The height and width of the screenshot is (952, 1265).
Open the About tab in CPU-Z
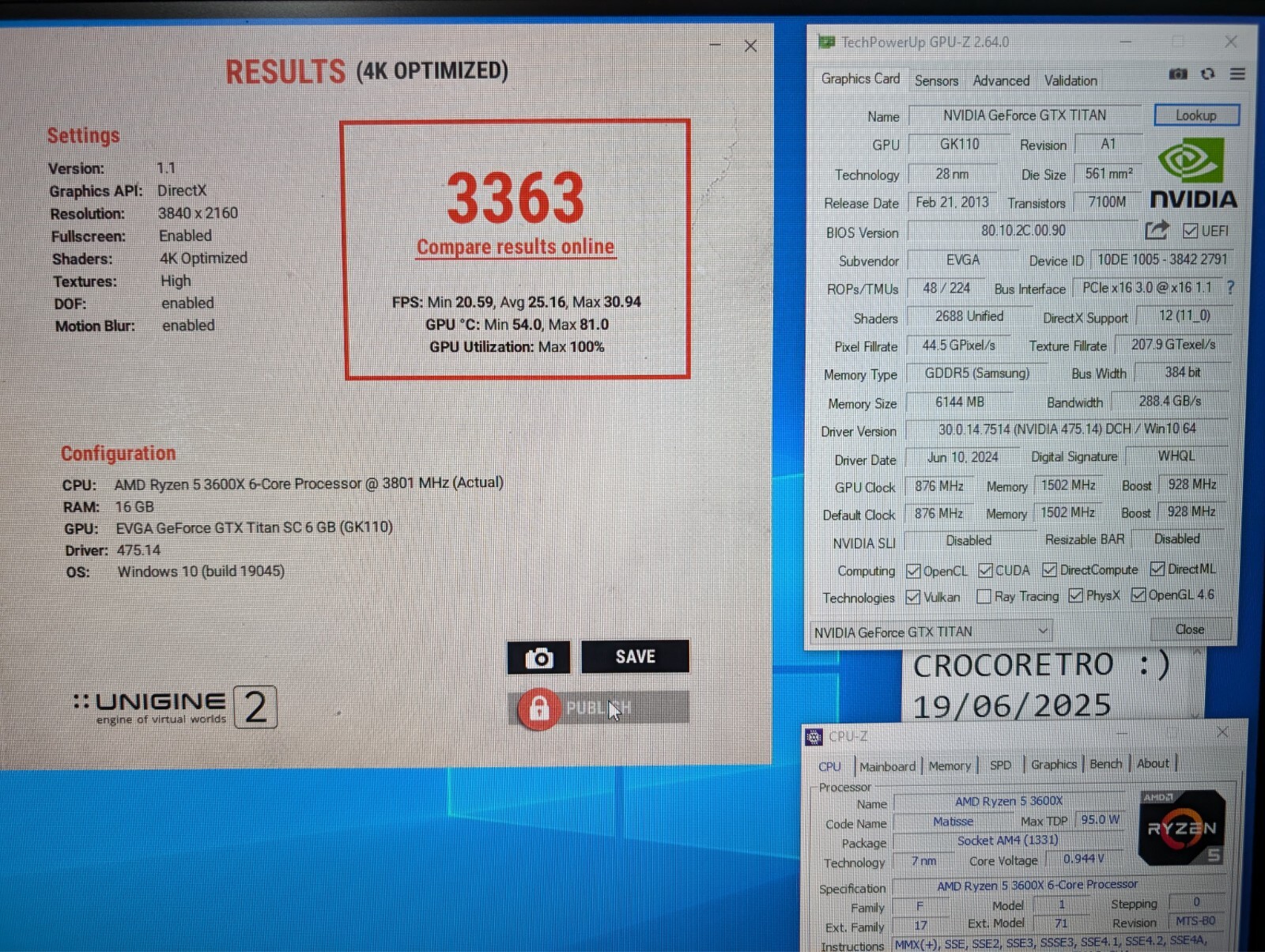coord(1153,763)
